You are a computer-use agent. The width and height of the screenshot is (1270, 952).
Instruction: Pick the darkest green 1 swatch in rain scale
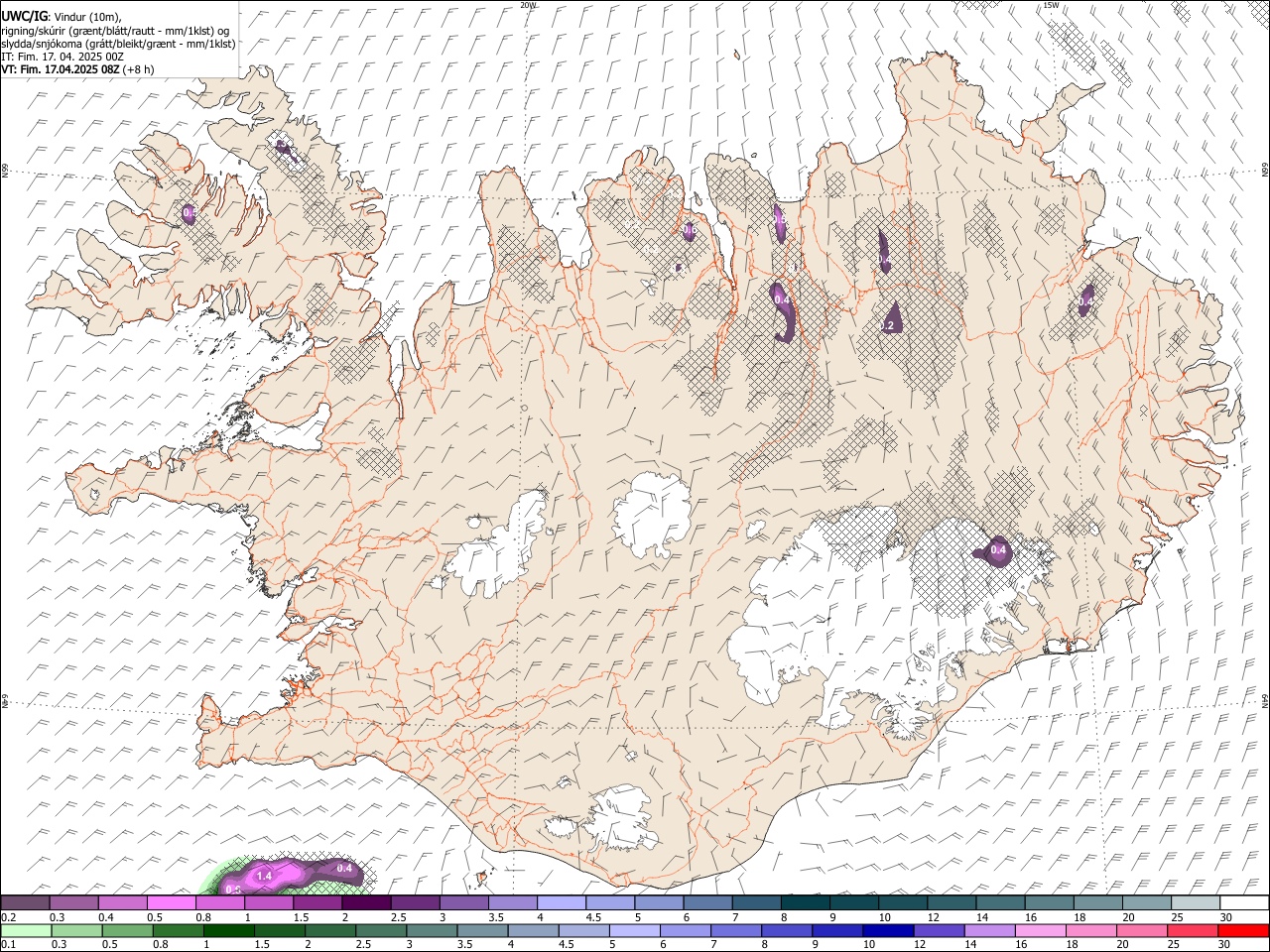click(x=229, y=931)
